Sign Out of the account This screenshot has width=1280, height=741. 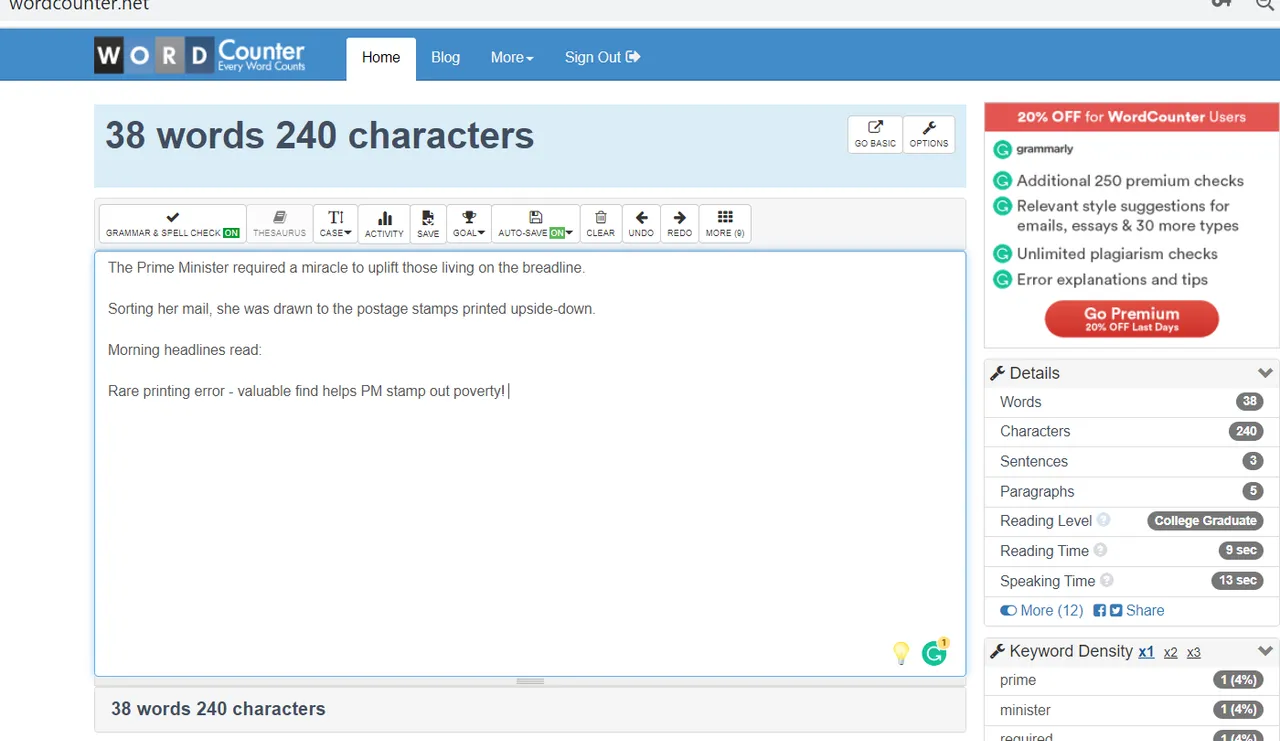click(602, 58)
